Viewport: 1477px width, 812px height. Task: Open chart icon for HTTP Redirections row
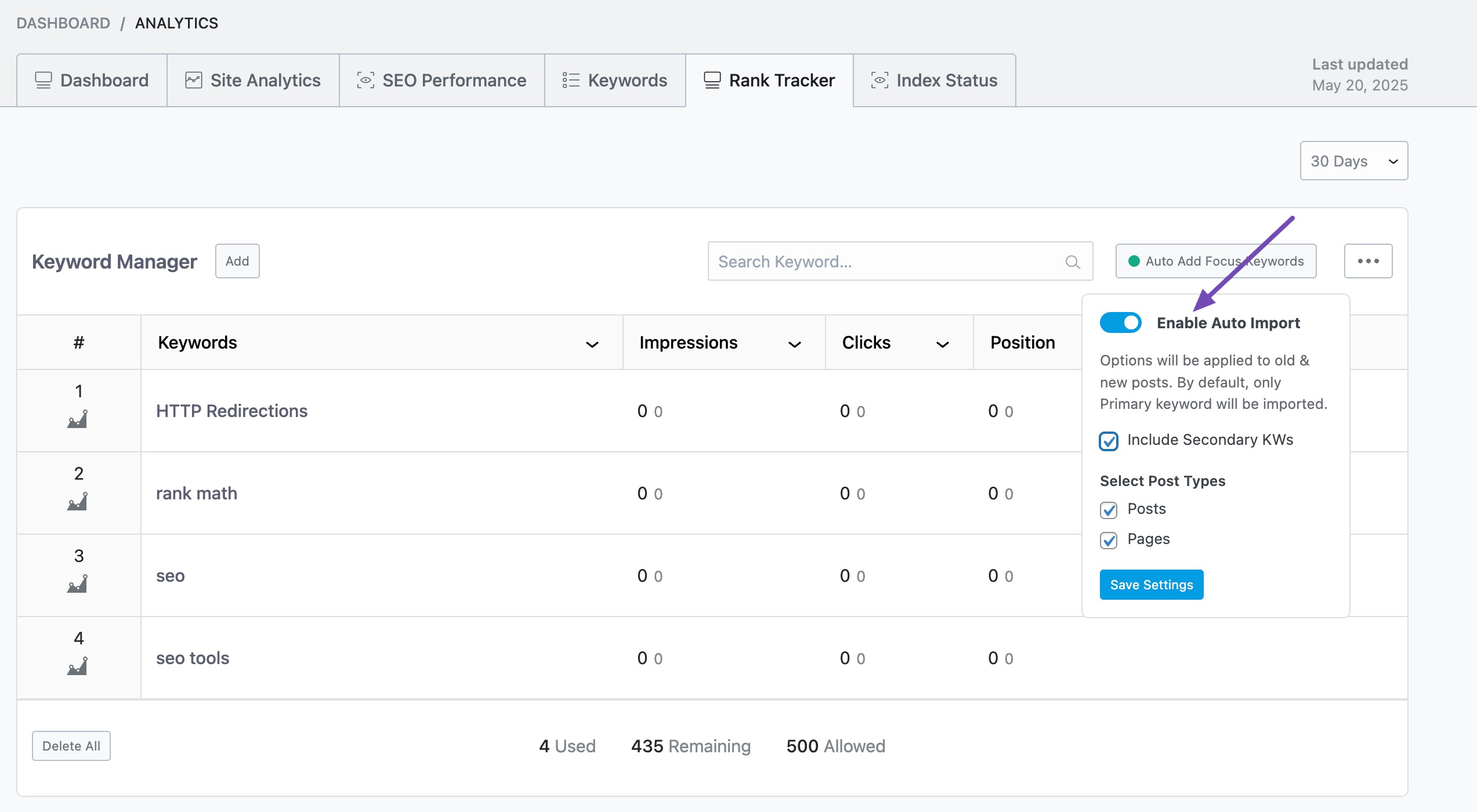point(77,419)
